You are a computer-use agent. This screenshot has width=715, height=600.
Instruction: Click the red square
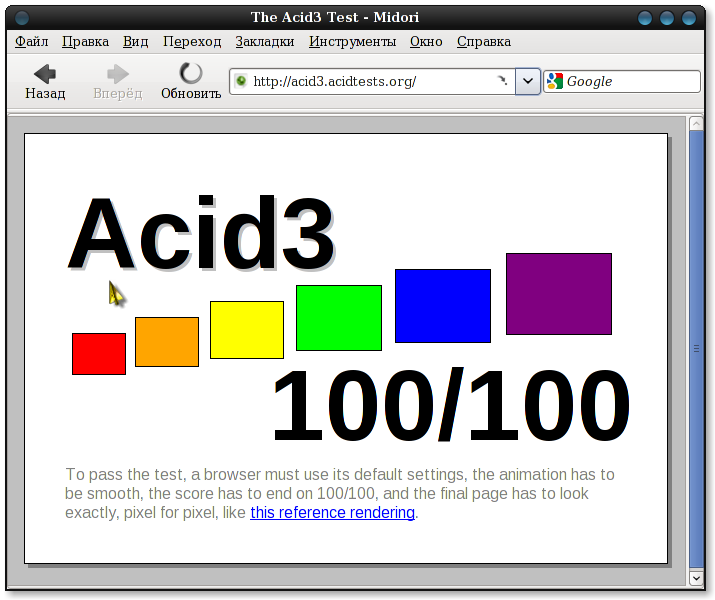(99, 354)
